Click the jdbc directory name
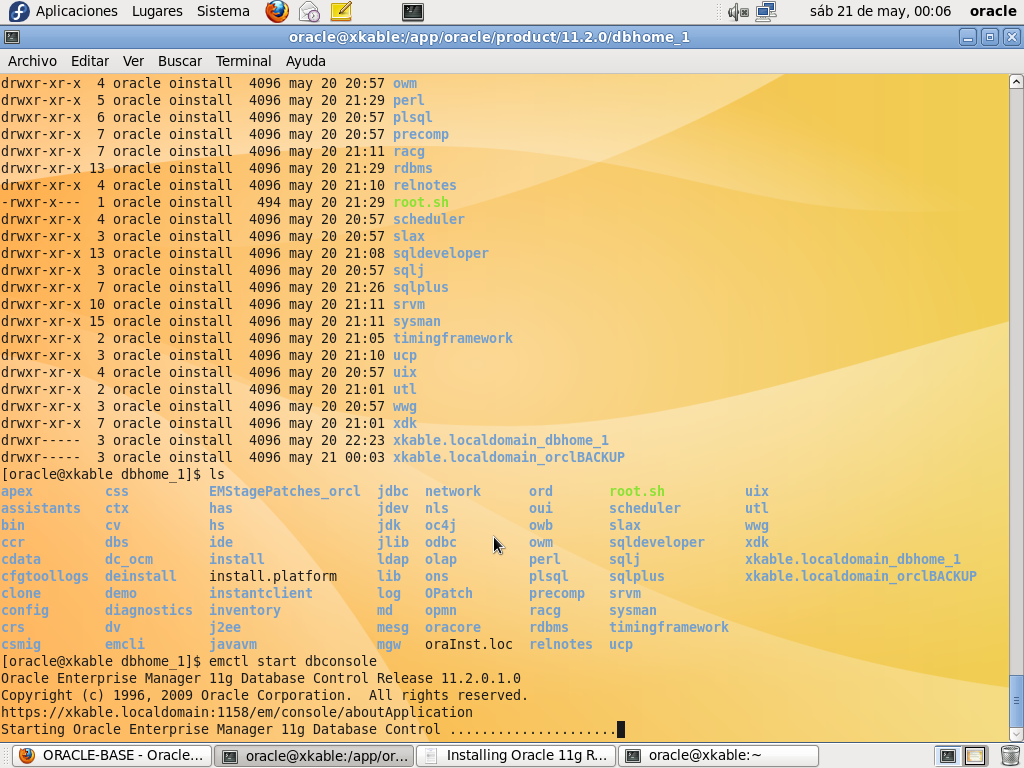Screen dimensions: 1024x768 pyautogui.click(x=392, y=491)
